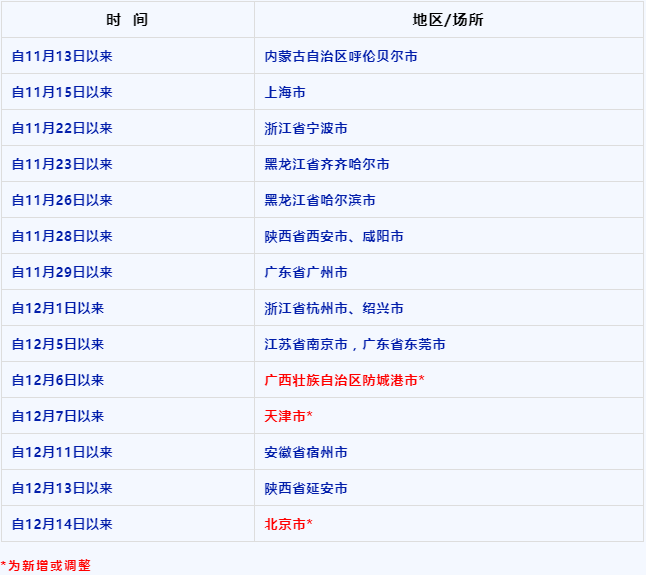The width and height of the screenshot is (646, 575).
Task: Click the 陕西省西安市、咸阳市 cell
Action: (x=449, y=236)
